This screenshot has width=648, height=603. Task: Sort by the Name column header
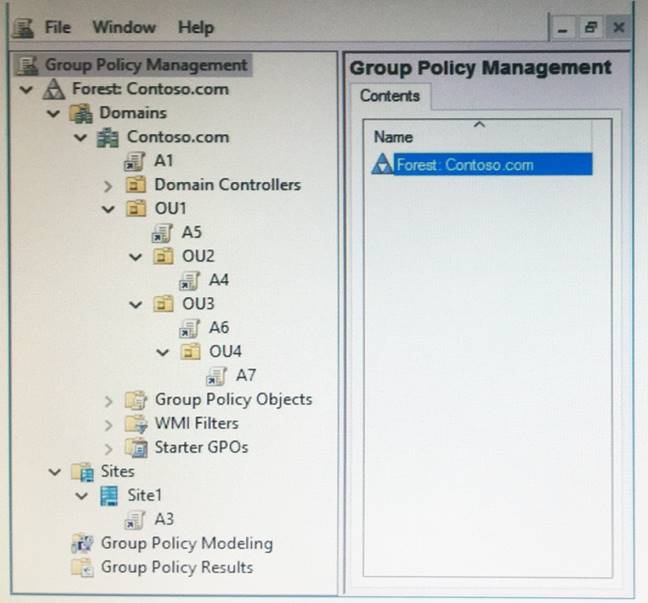393,137
